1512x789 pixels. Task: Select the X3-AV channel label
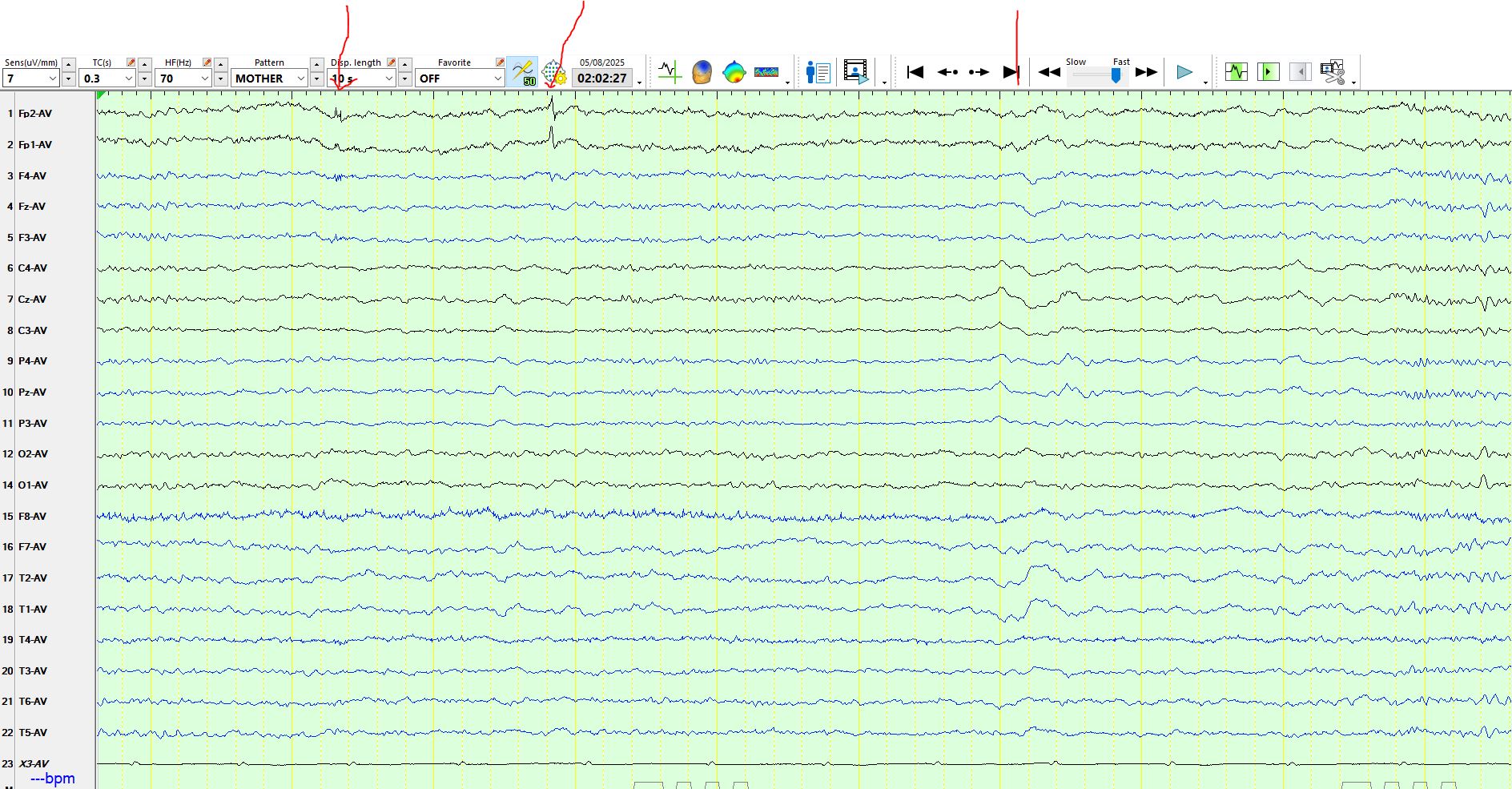(x=34, y=764)
